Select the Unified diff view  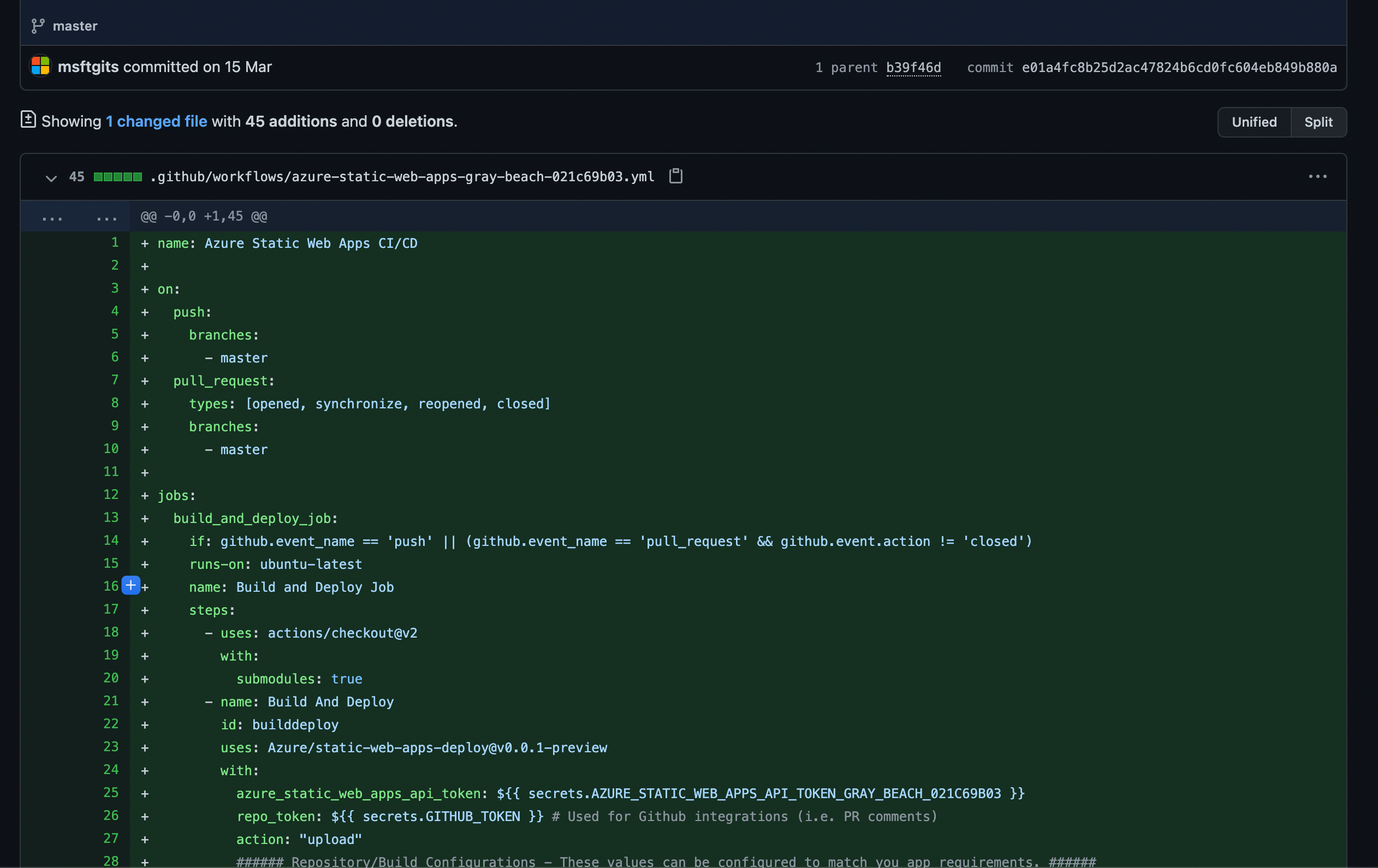pos(1254,122)
